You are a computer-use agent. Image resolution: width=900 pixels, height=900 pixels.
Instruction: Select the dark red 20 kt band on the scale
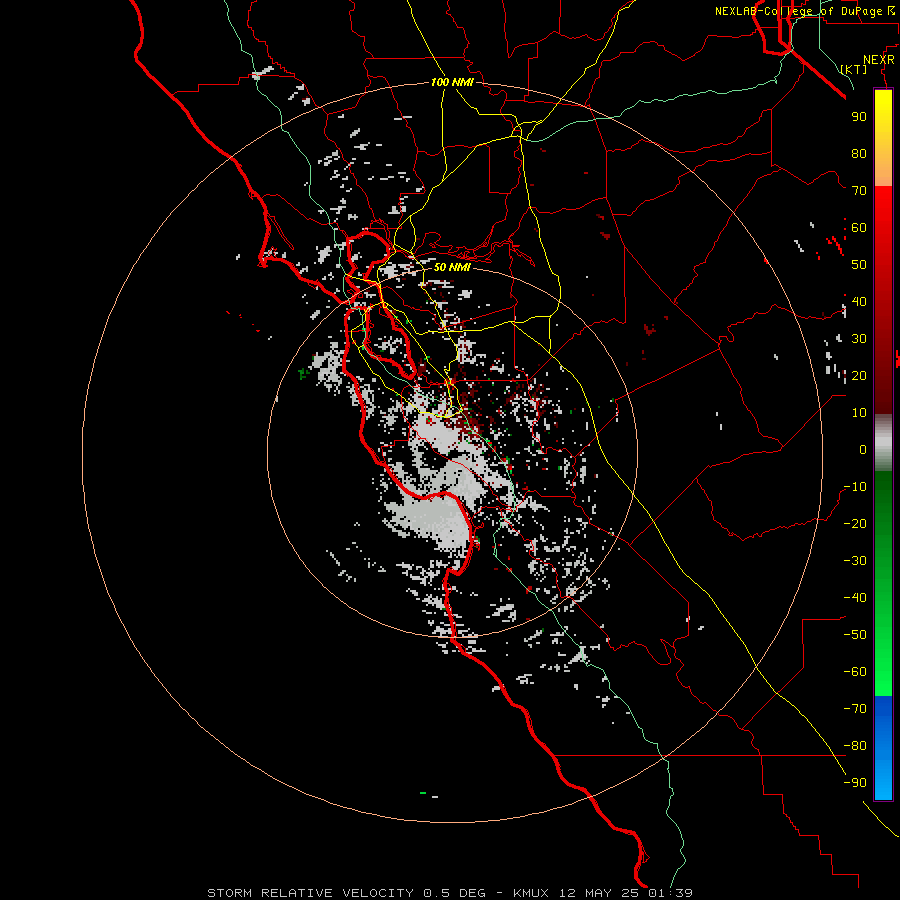point(883,375)
